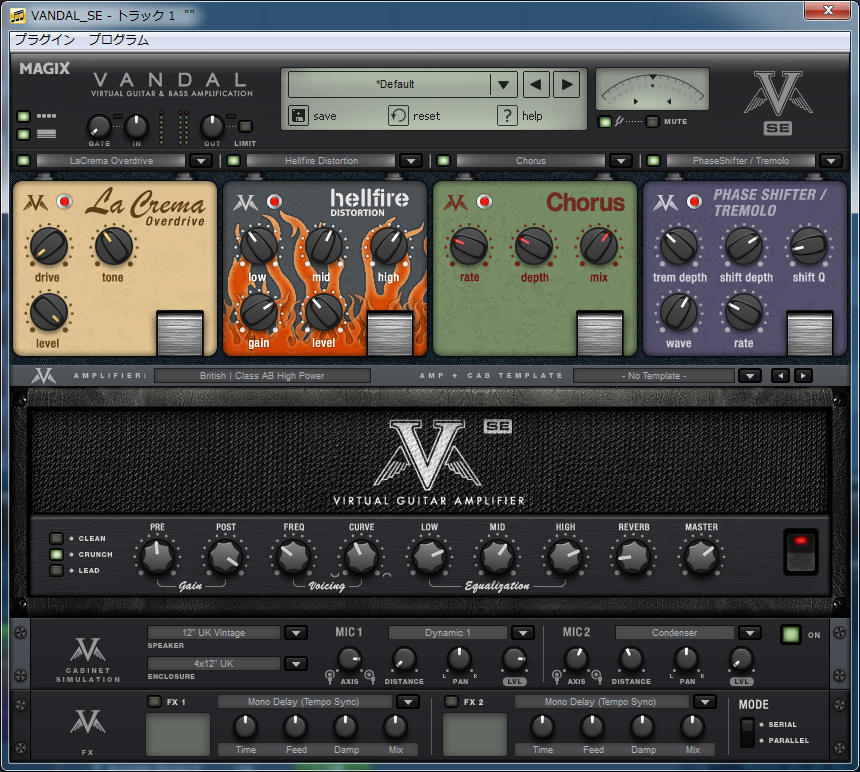Click the reset label
The image size is (860, 772).
(426, 116)
